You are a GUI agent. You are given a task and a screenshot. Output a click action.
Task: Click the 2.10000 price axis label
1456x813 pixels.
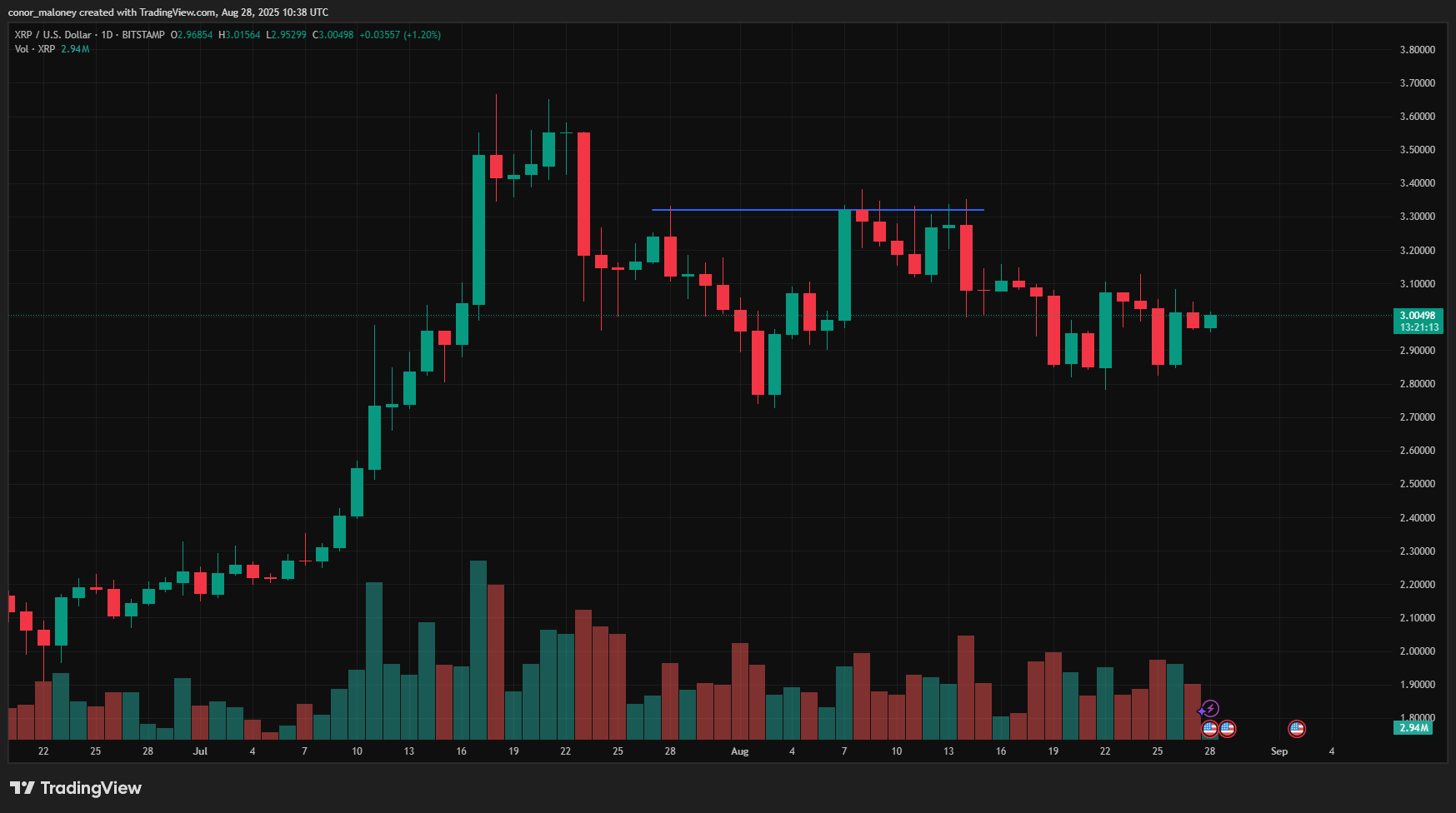(1418, 618)
